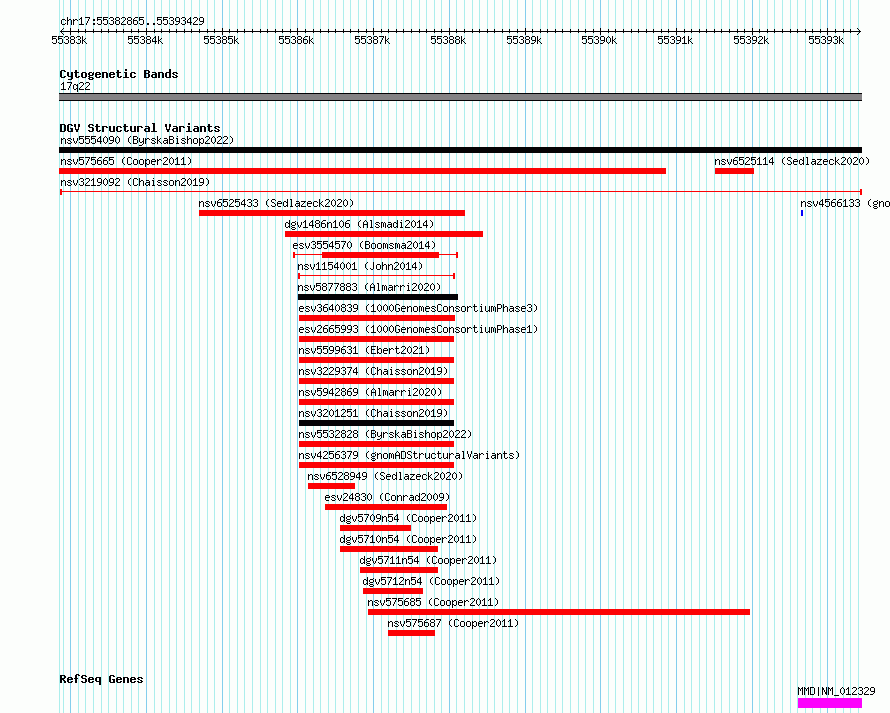Select the short red nsv6525114 variant bar
This screenshot has width=890, height=713.
(734, 171)
